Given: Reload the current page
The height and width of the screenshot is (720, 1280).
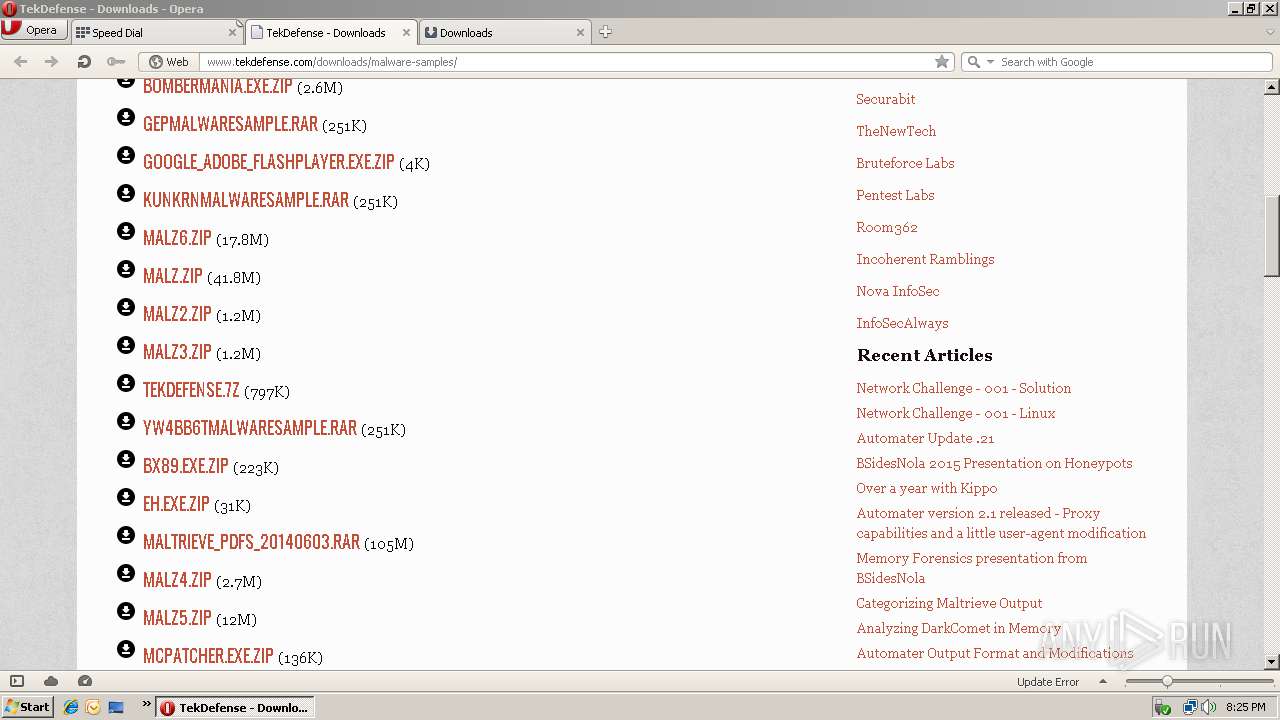Looking at the screenshot, I should [x=84, y=62].
